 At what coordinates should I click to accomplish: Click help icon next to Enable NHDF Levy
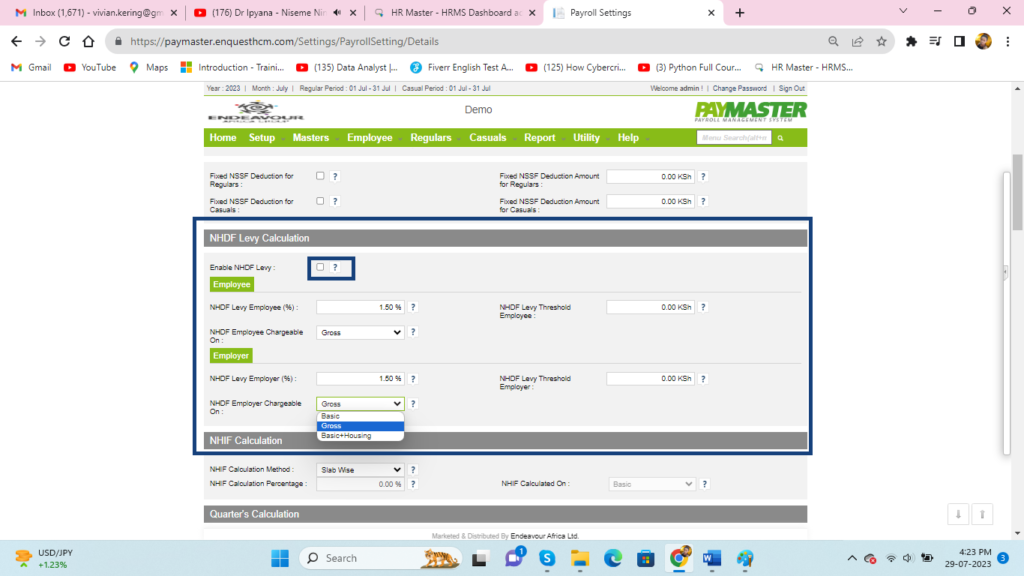(335, 268)
